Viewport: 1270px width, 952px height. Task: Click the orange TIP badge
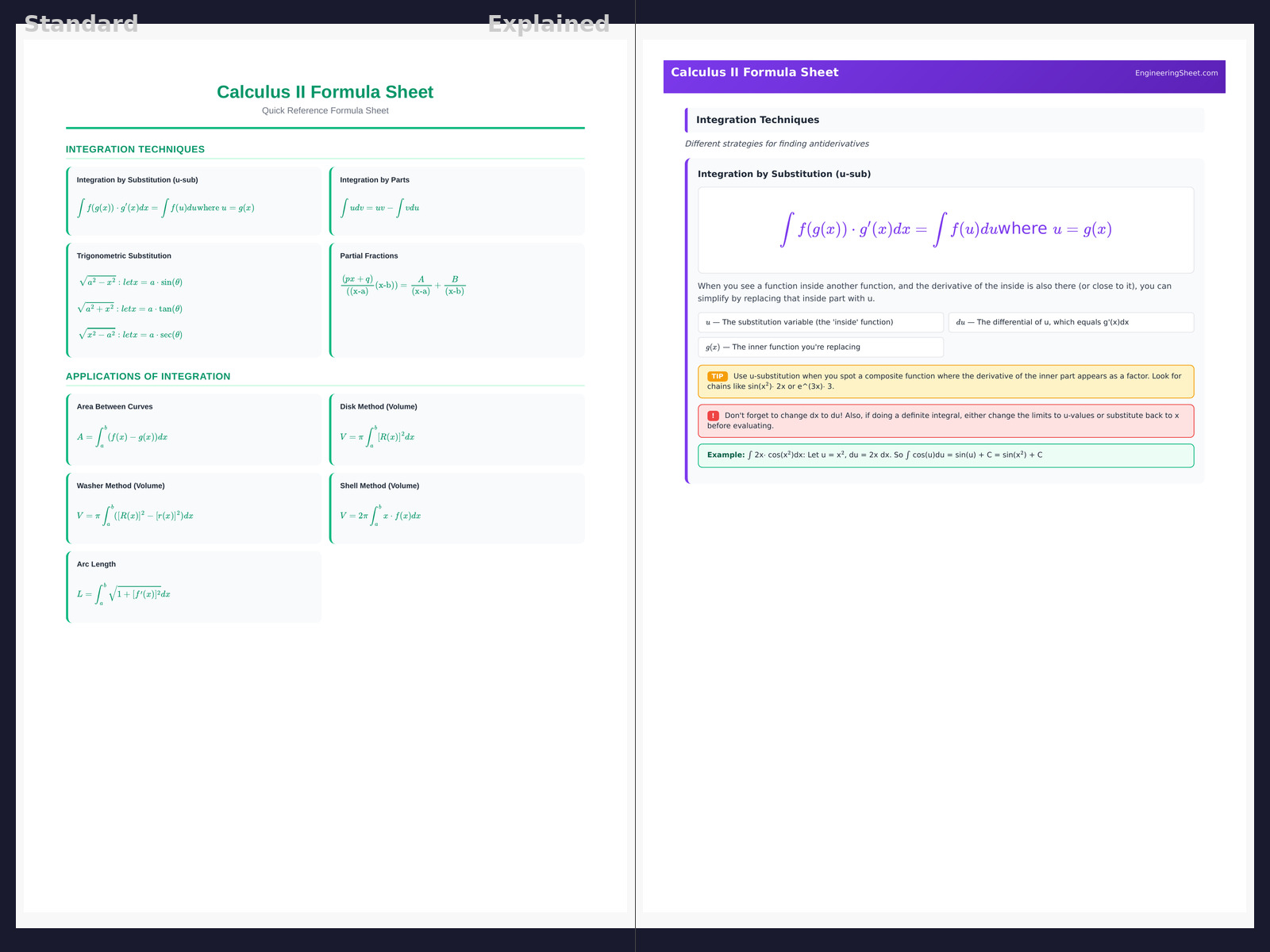point(717,377)
